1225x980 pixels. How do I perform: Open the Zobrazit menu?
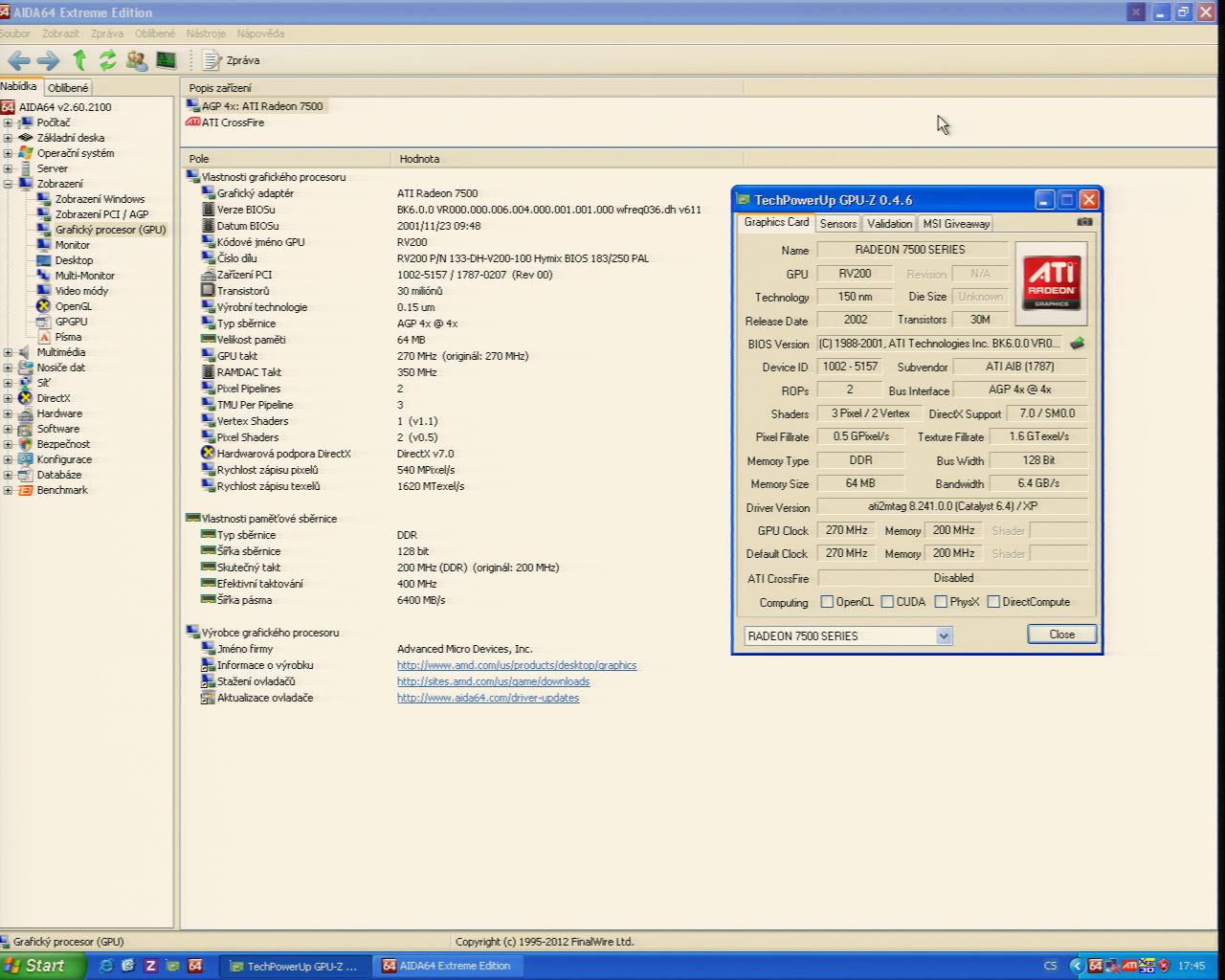tap(60, 33)
